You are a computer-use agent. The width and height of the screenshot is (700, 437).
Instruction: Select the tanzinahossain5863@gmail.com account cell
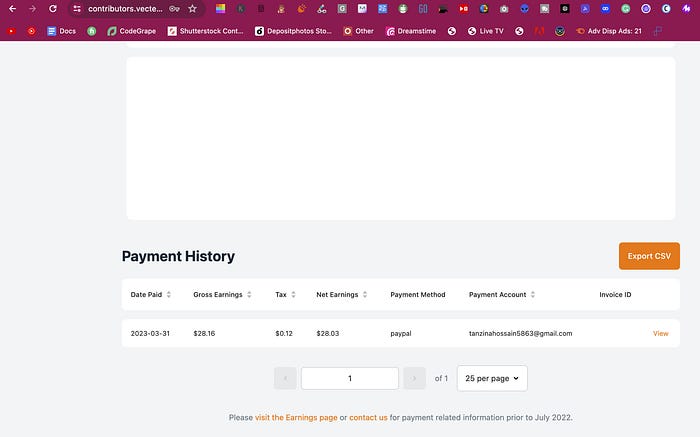pyautogui.click(x=521, y=333)
